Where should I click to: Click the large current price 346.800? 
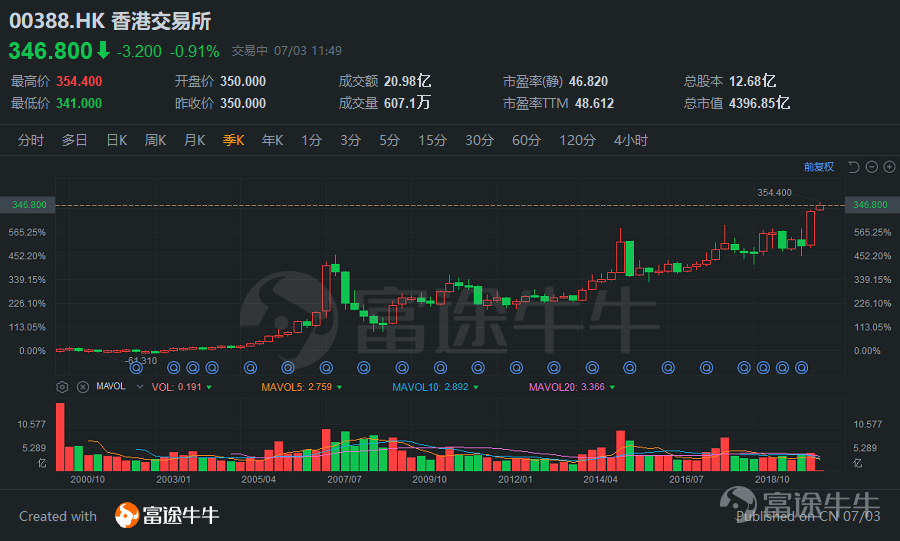point(51,50)
